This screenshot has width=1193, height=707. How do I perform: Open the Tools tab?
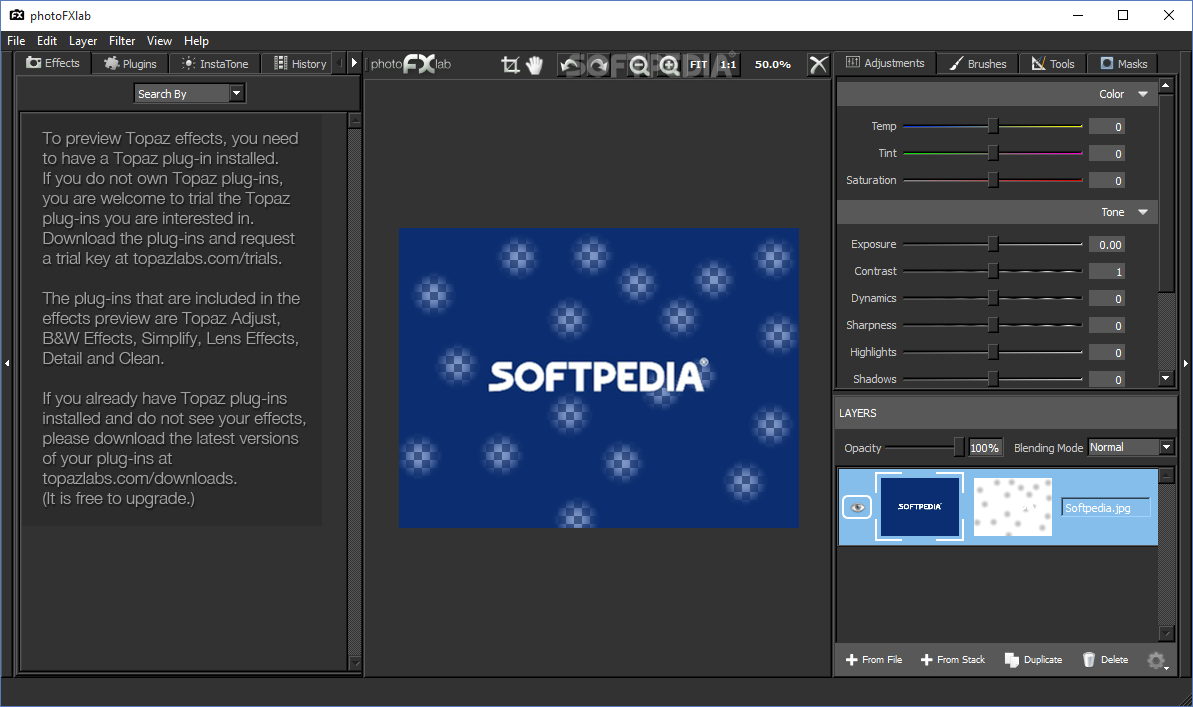click(x=1053, y=64)
